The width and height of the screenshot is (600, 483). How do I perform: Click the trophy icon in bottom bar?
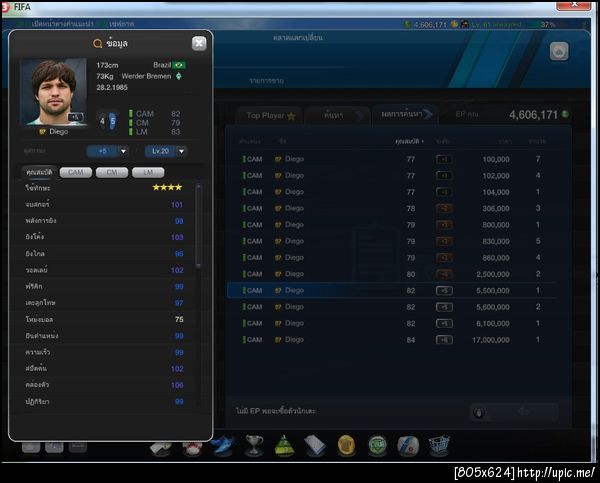254,446
